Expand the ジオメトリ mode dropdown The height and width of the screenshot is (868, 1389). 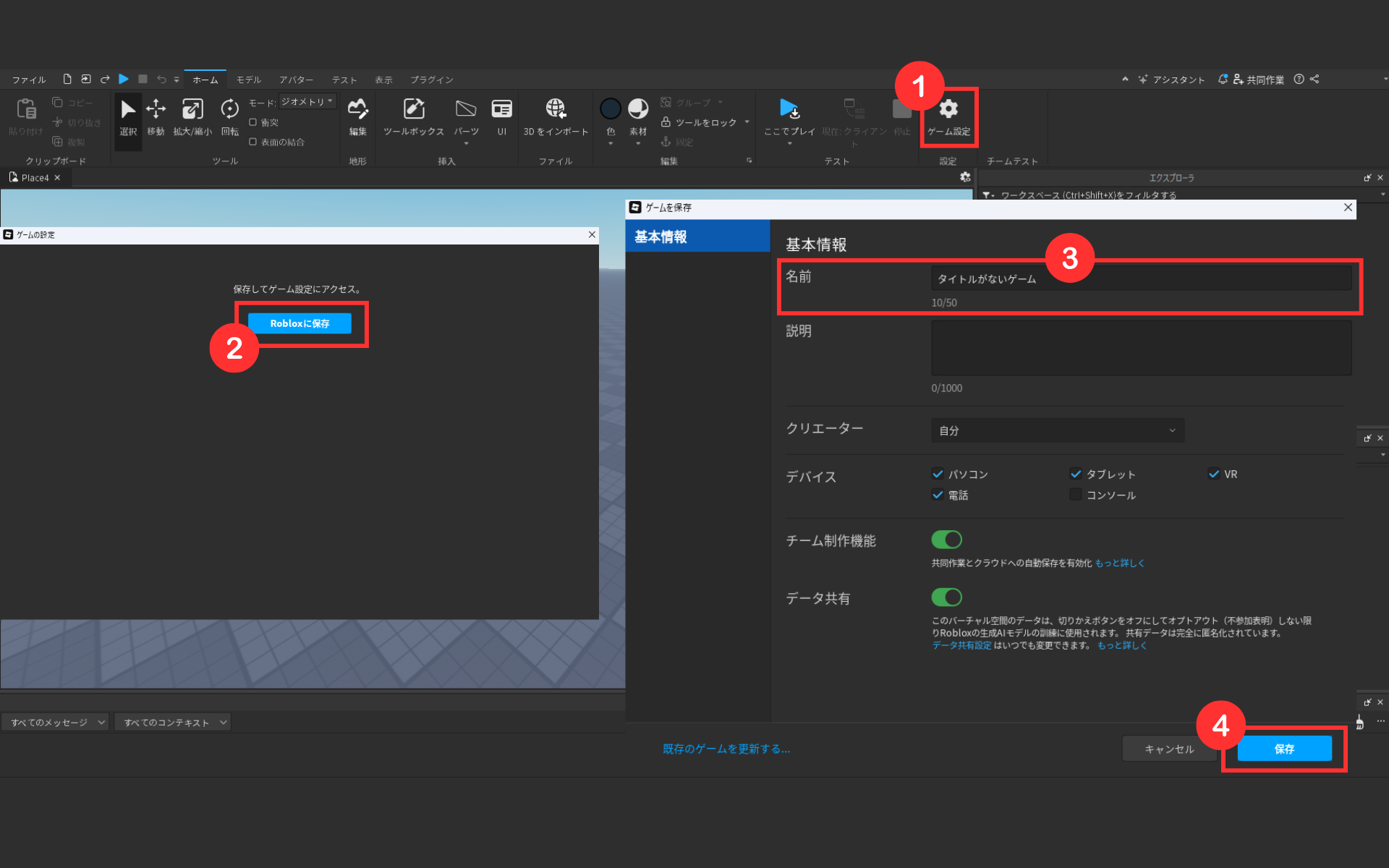[x=308, y=102]
